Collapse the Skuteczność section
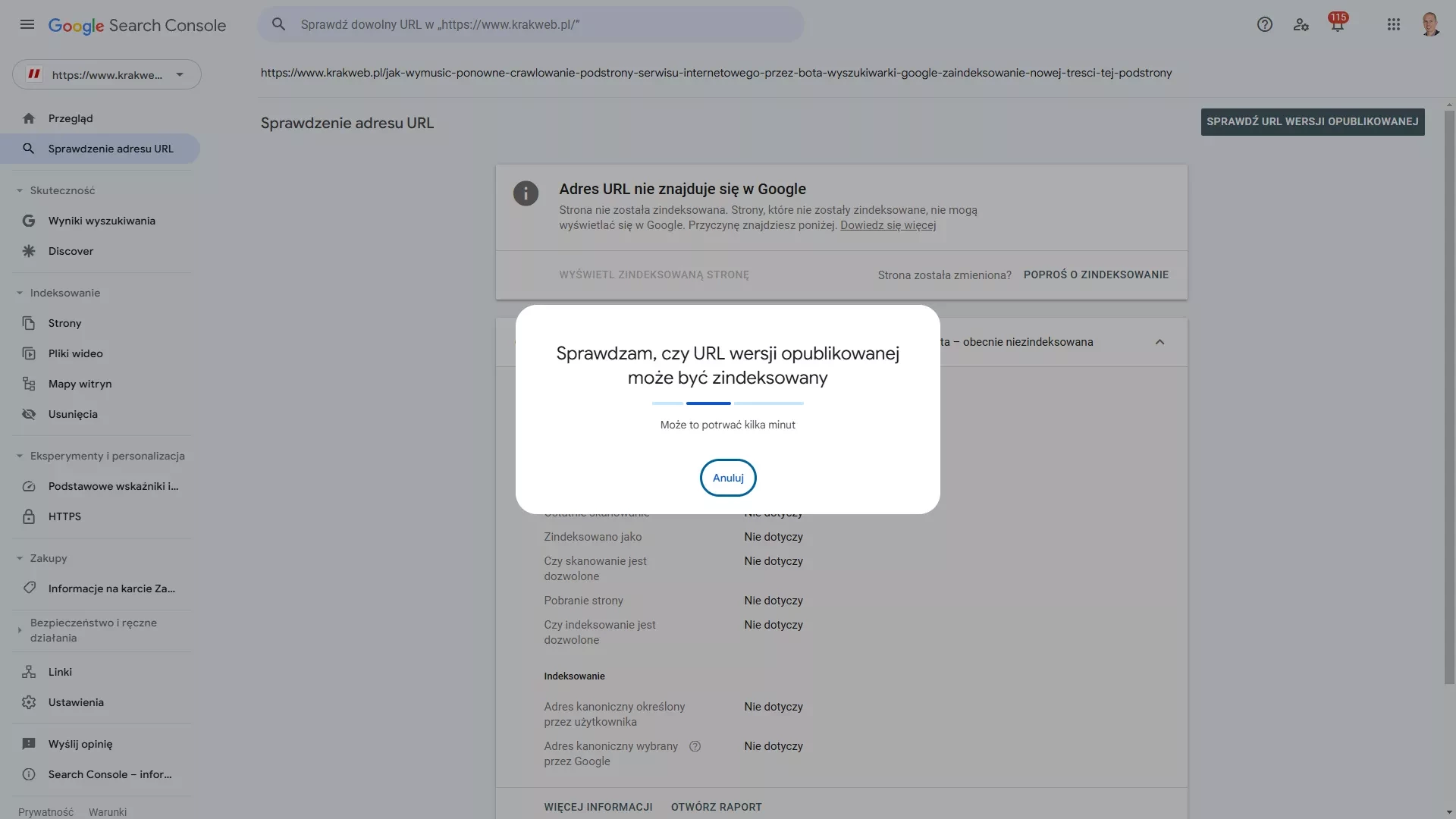Viewport: 1456px width, 819px height. (x=20, y=190)
